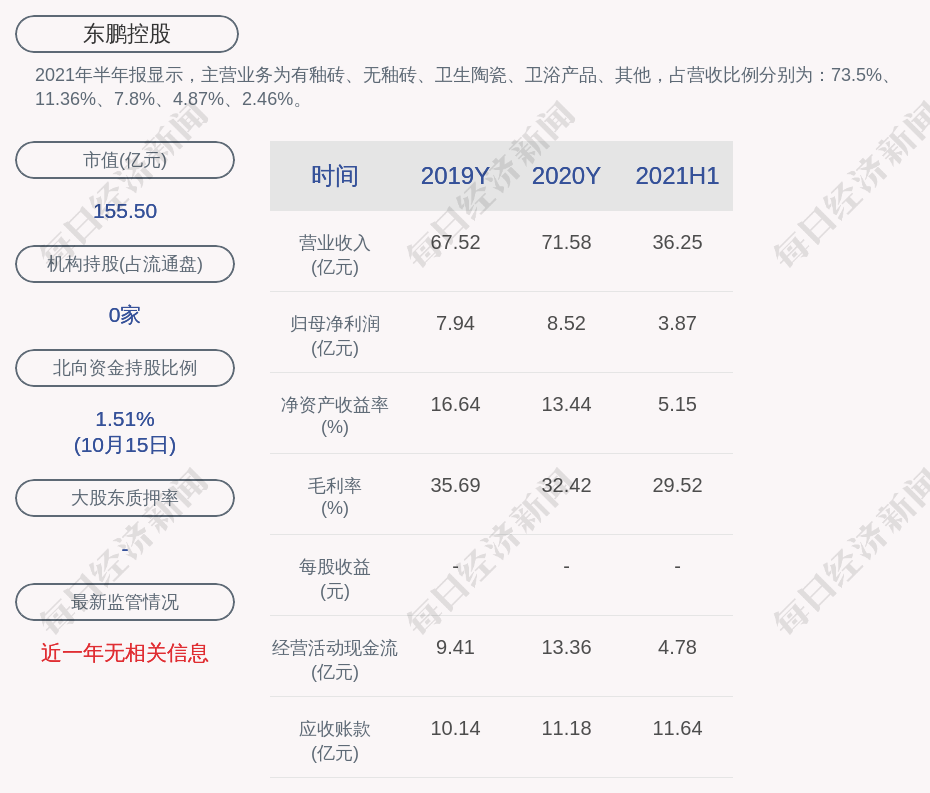
Task: Click the 1.51% northbound holding value
Action: point(125,419)
